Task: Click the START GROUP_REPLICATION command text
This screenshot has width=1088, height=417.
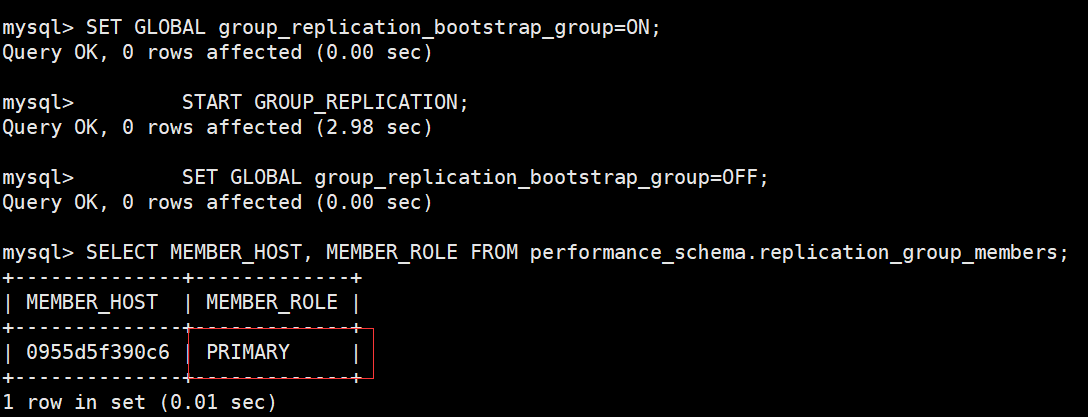Action: [x=325, y=103]
